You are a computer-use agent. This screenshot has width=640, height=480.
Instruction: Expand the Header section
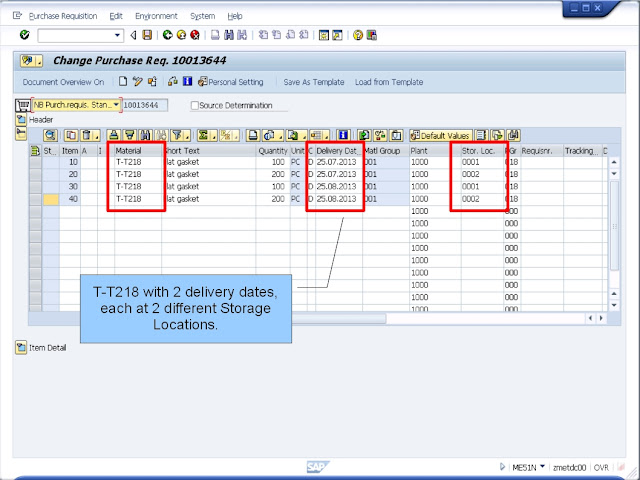click(x=21, y=120)
